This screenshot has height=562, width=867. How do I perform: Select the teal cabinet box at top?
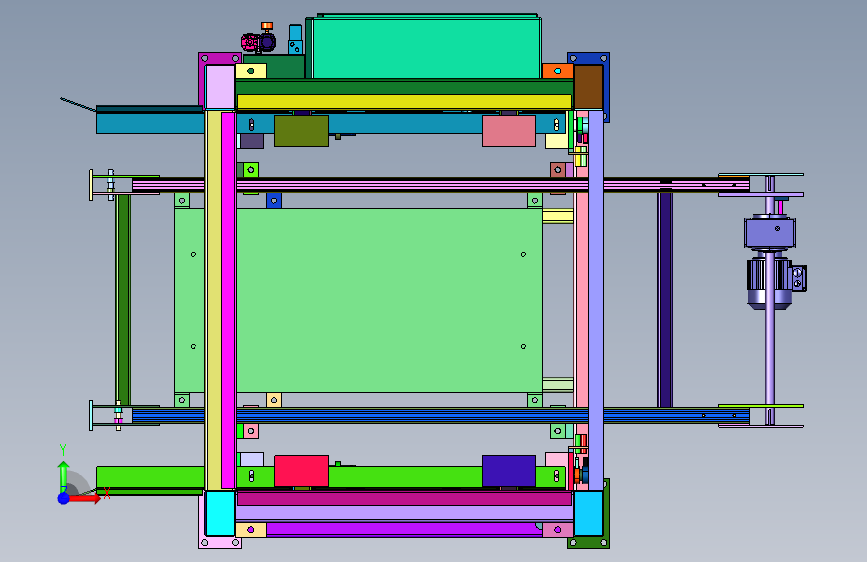coord(426,48)
